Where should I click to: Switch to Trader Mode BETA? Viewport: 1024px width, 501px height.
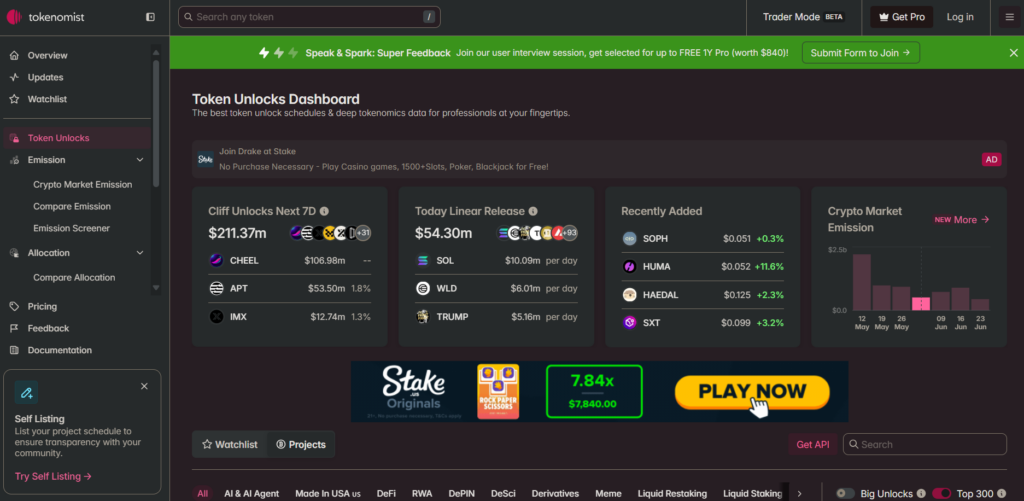[803, 17]
